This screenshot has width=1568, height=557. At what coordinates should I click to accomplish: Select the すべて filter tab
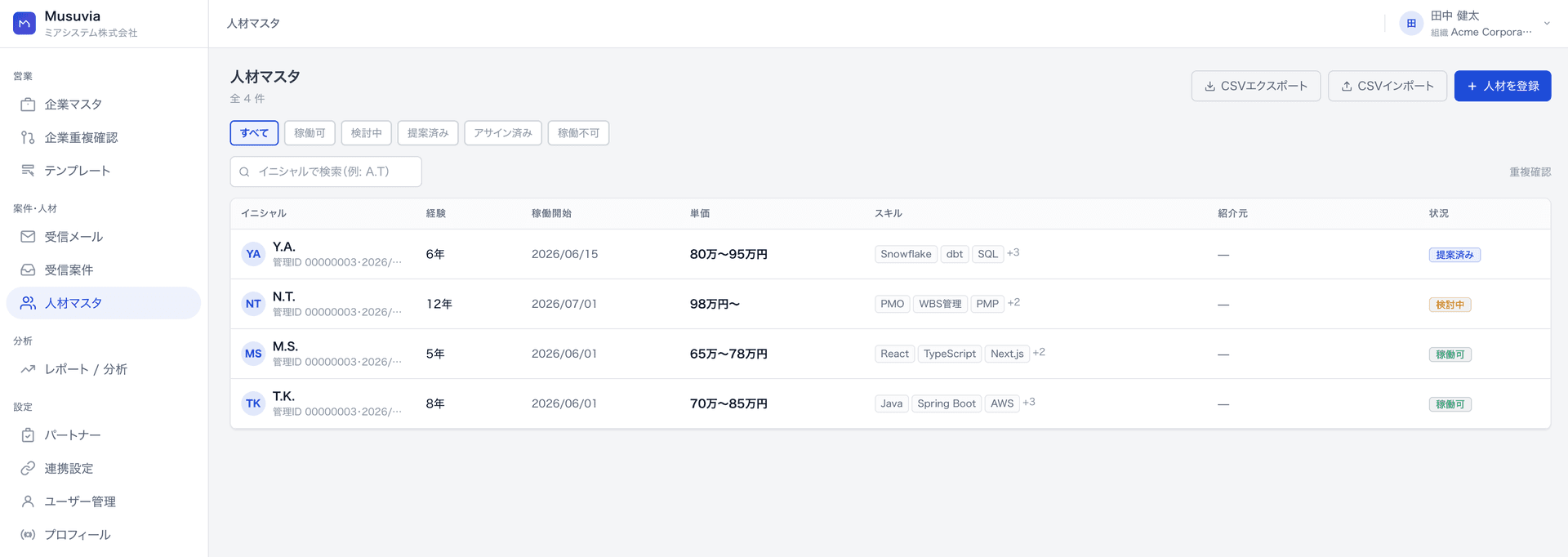tap(254, 133)
